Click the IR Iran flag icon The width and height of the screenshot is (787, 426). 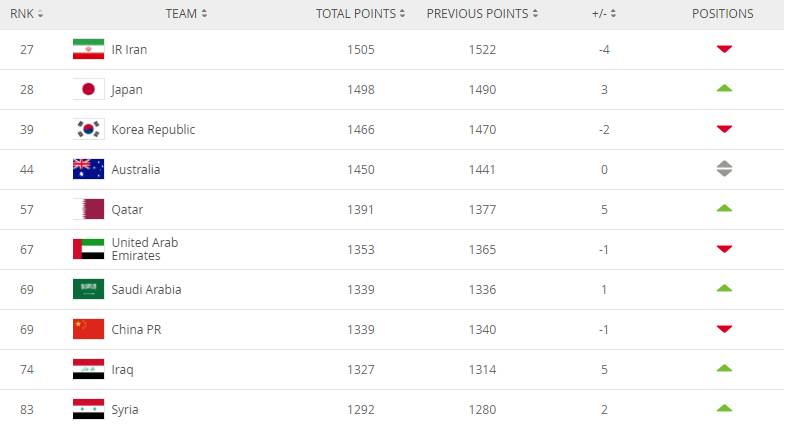88,49
